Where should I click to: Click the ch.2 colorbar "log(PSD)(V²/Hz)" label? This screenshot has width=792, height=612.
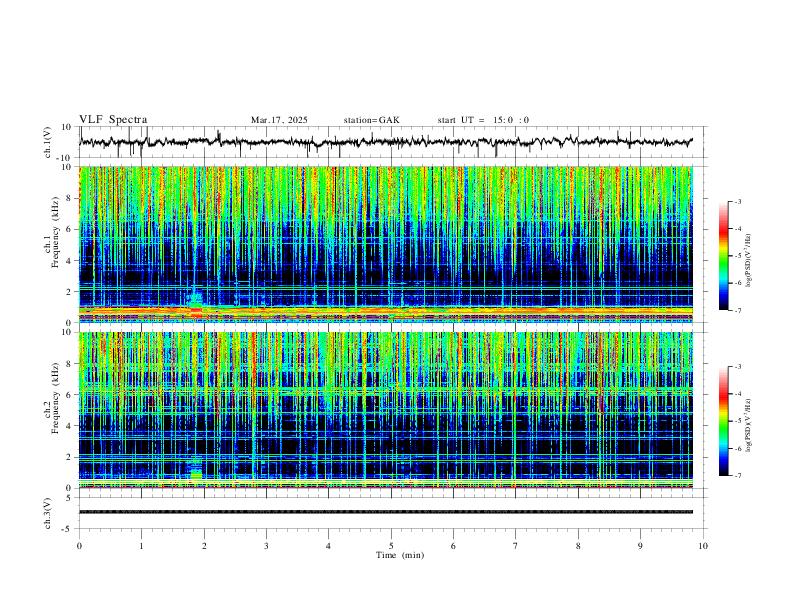click(748, 425)
